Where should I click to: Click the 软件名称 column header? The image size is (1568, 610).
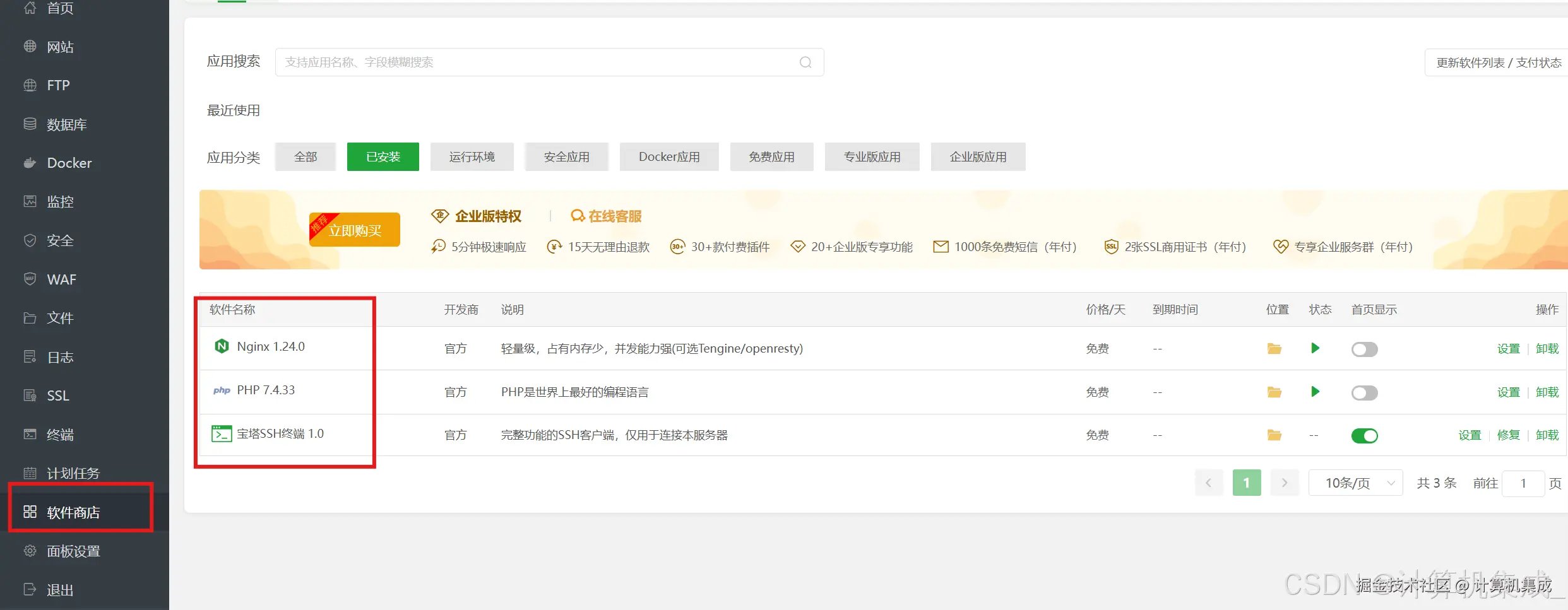coord(232,310)
